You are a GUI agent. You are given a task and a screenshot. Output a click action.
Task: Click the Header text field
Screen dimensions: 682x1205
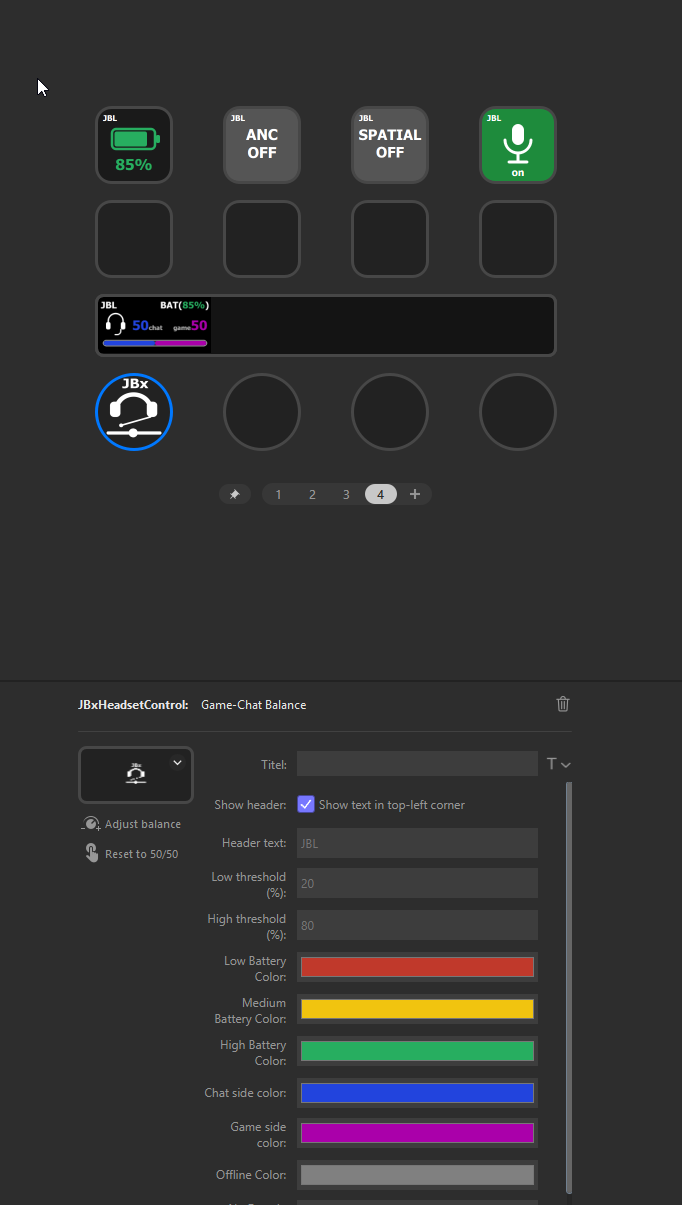coord(417,843)
